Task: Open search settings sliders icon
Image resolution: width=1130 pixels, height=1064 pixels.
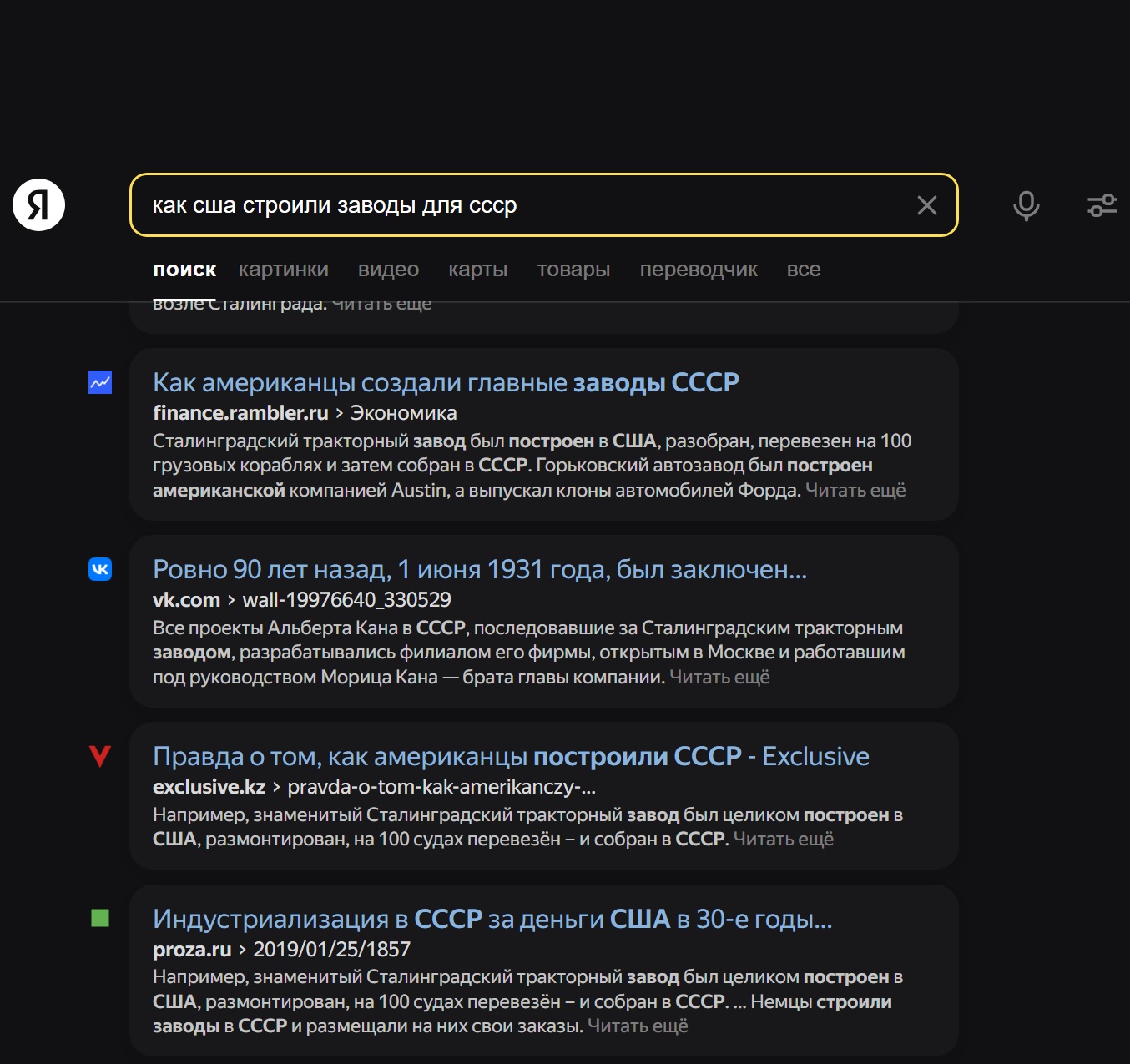Action: click(x=1102, y=205)
